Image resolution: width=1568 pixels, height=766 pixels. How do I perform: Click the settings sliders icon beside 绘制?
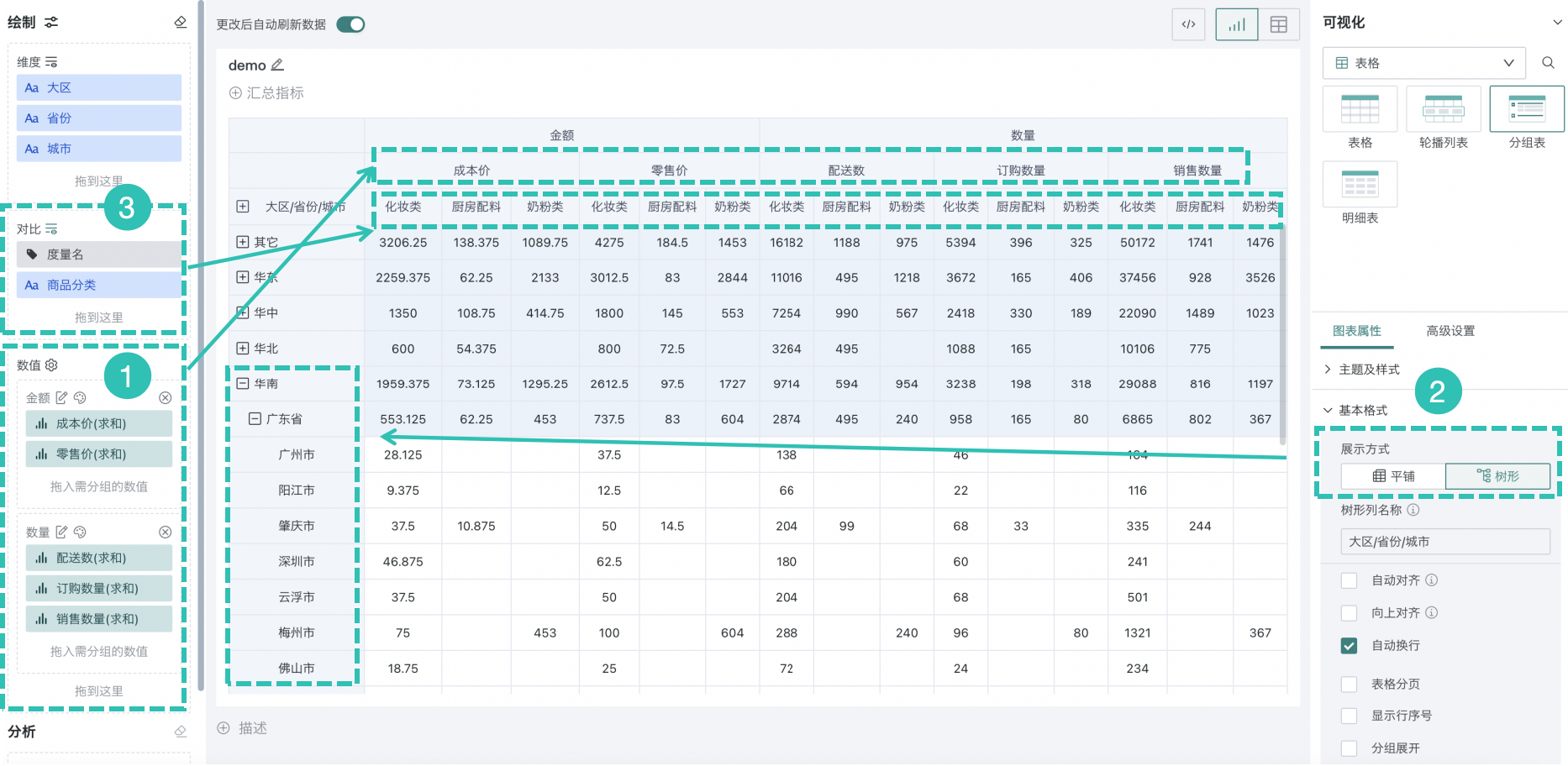pos(51,22)
